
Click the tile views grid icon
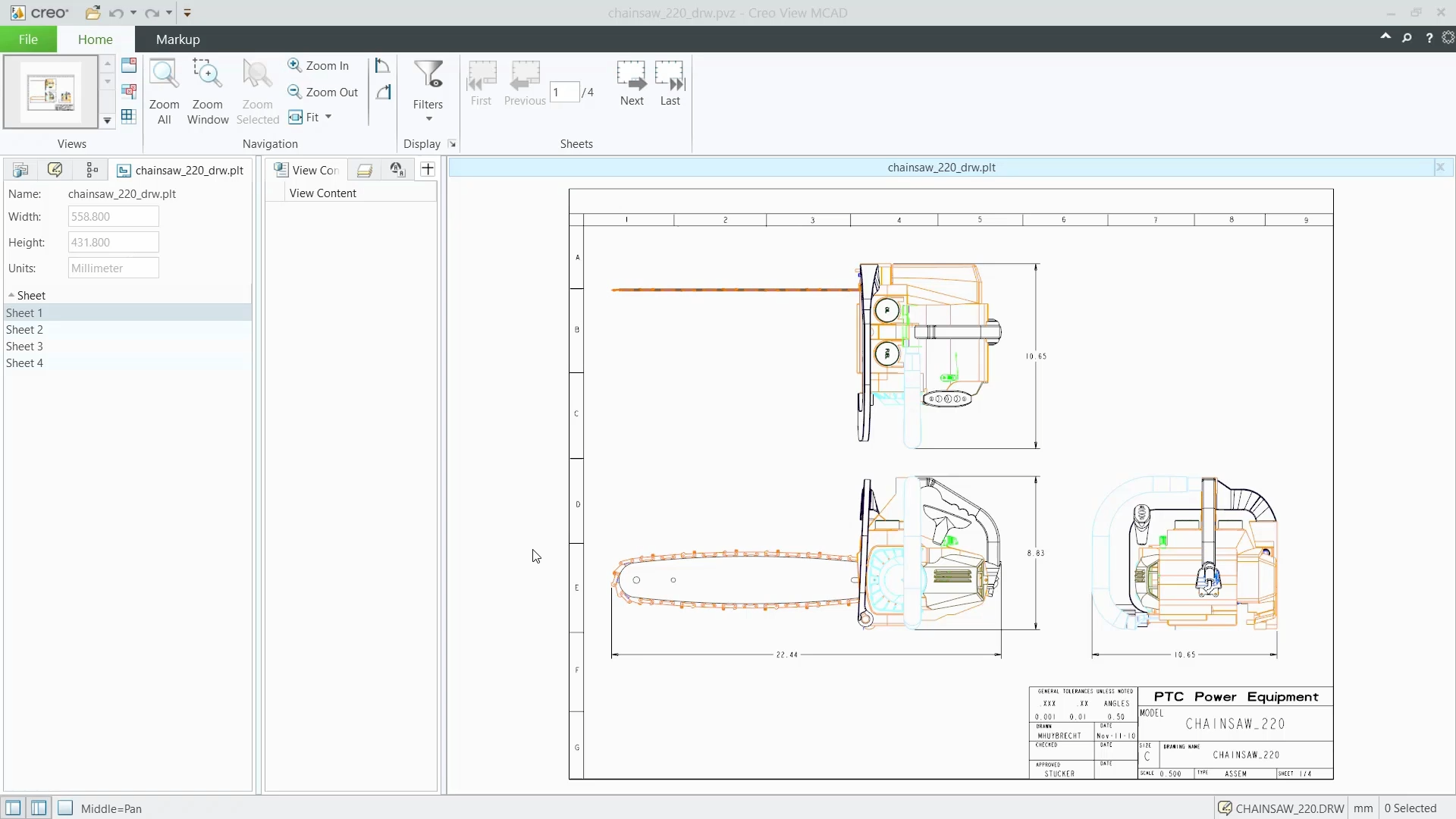129,116
